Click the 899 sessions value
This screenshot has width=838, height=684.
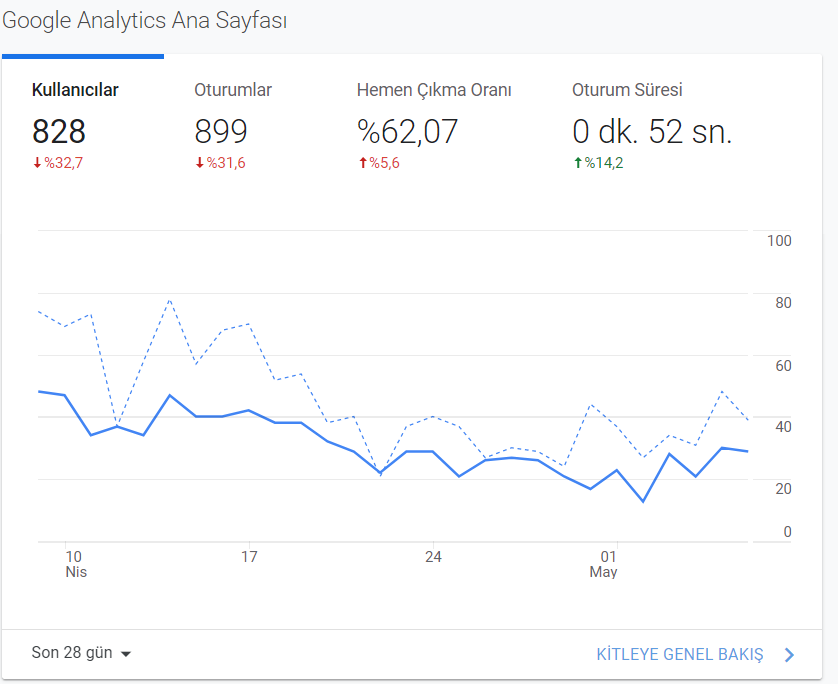click(221, 131)
